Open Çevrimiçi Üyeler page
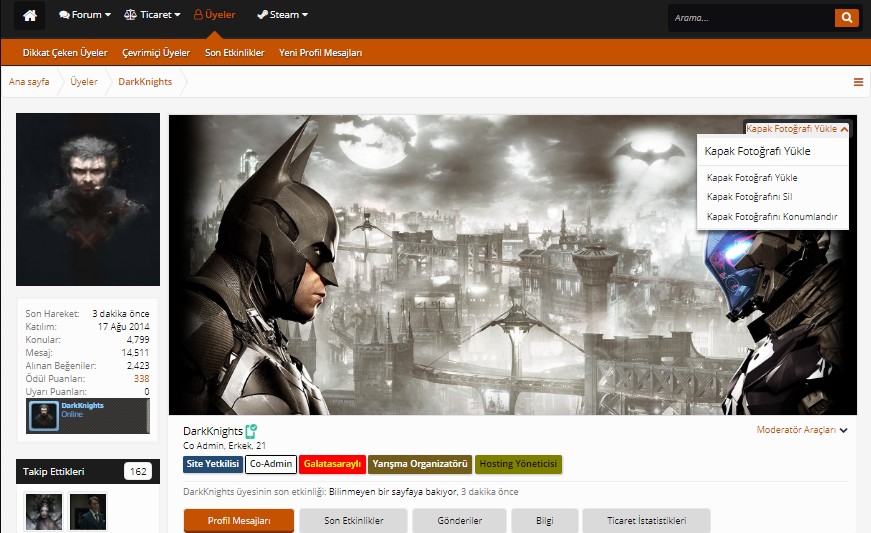The height and width of the screenshot is (533, 871). tap(156, 53)
